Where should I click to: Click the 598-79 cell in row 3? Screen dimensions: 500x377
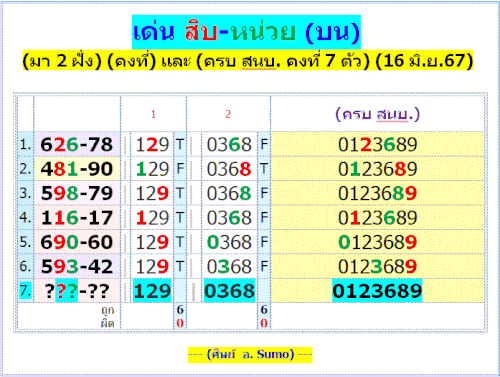tap(77, 193)
